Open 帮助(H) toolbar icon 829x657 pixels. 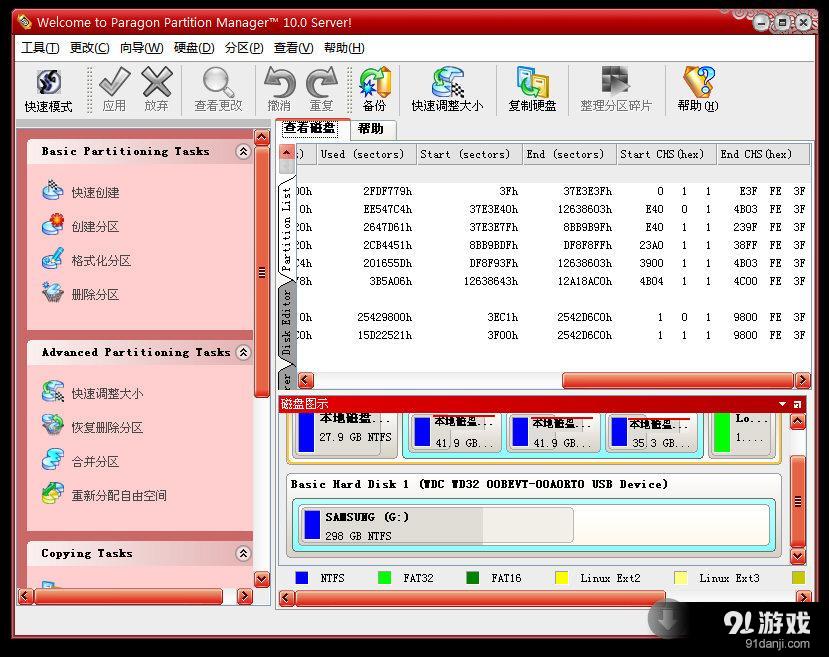pos(698,89)
